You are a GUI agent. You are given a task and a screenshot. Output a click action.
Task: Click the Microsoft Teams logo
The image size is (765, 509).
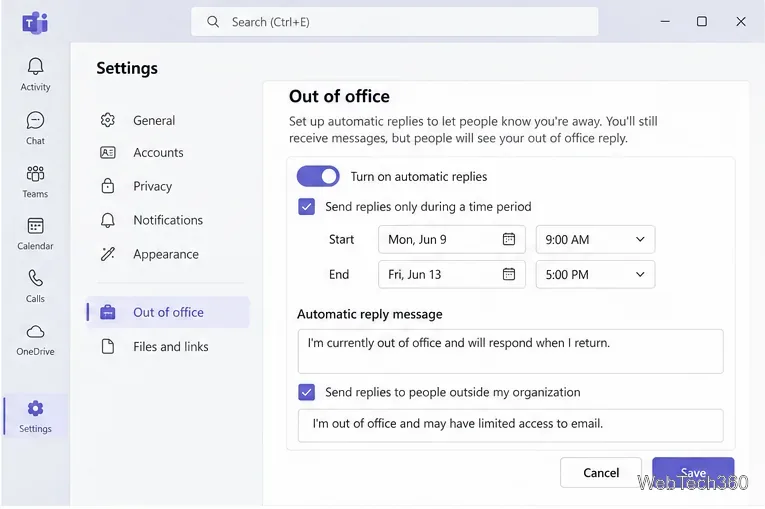(x=35, y=22)
